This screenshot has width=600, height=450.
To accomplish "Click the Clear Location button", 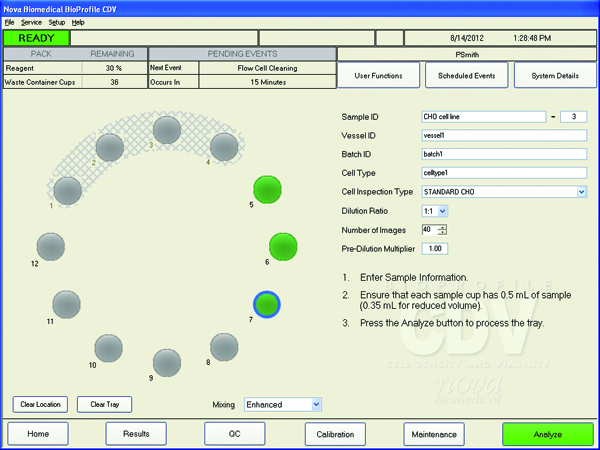I will 40,404.
